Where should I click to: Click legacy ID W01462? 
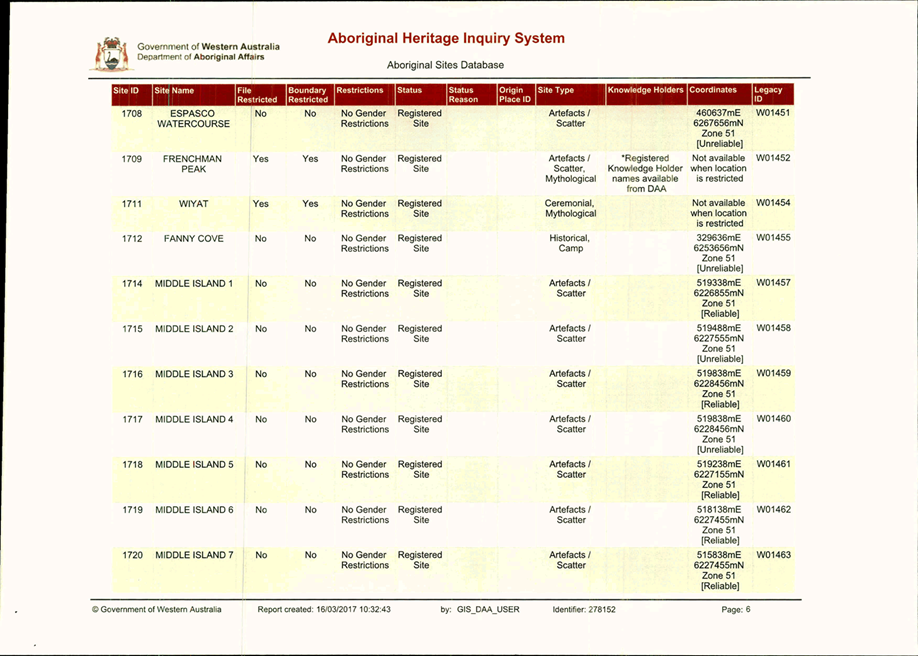point(773,510)
